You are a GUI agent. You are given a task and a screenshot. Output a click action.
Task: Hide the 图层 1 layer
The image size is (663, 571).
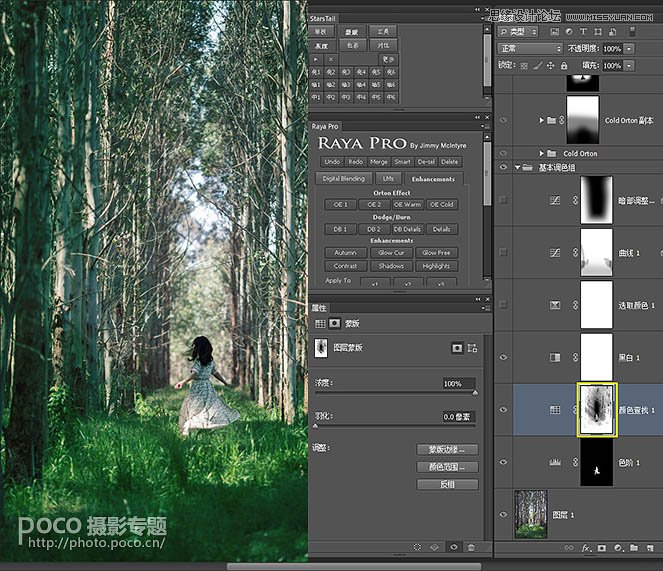pyautogui.click(x=503, y=515)
